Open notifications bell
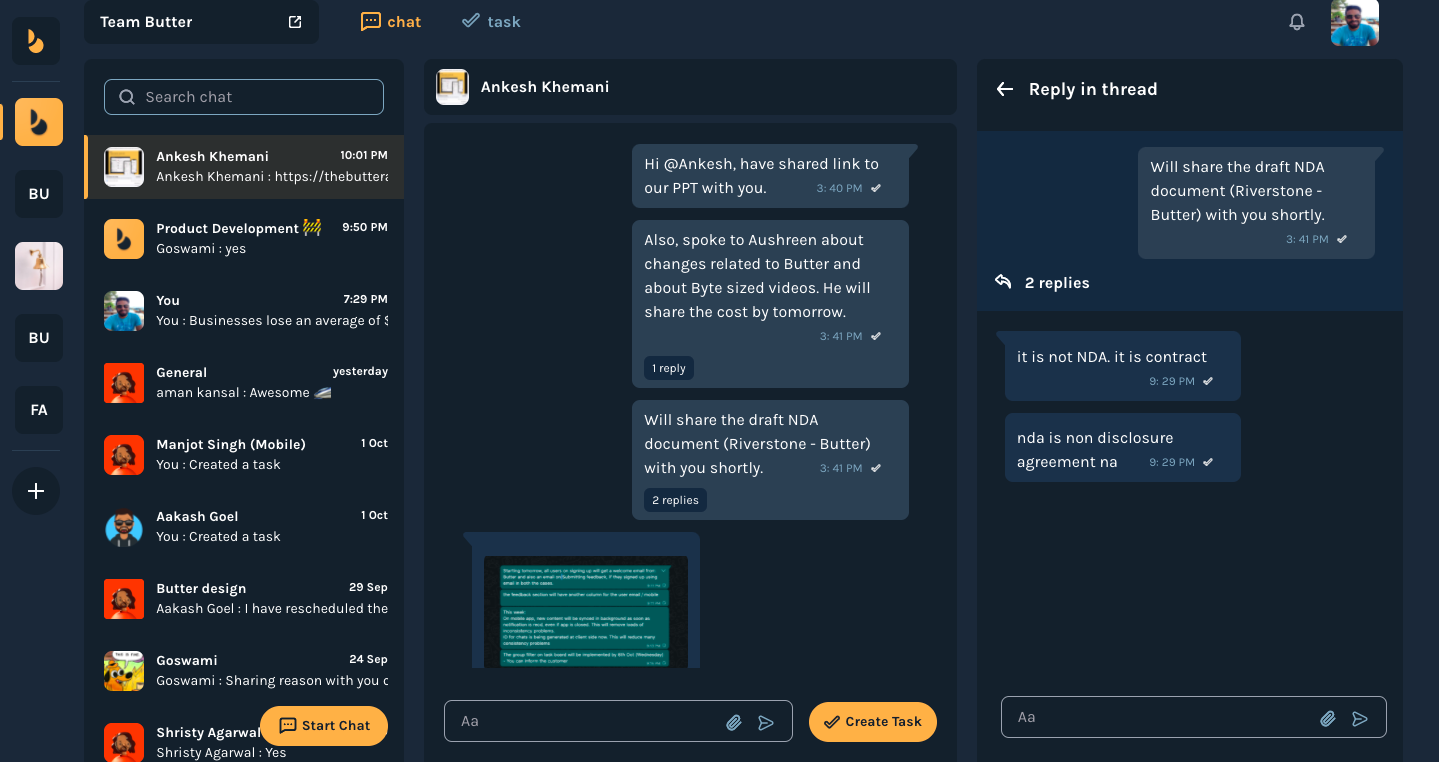The height and width of the screenshot is (762, 1439). click(x=1297, y=22)
